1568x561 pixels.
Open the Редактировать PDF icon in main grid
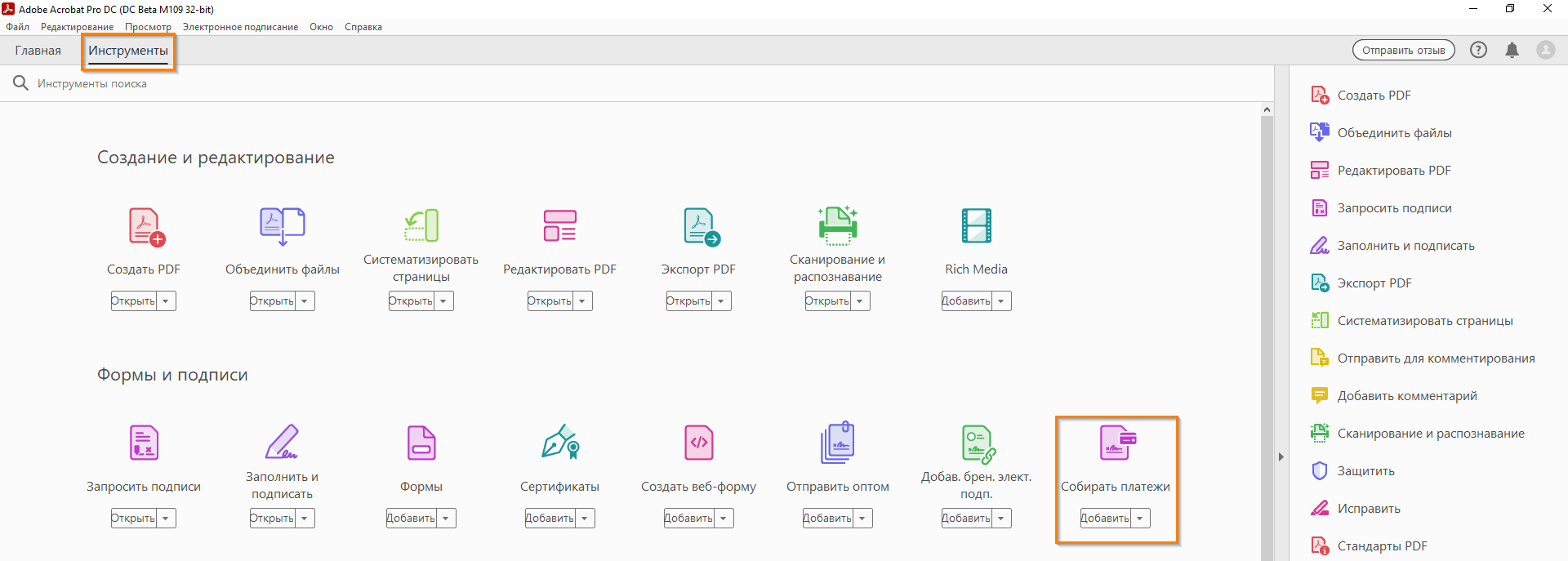pos(560,226)
